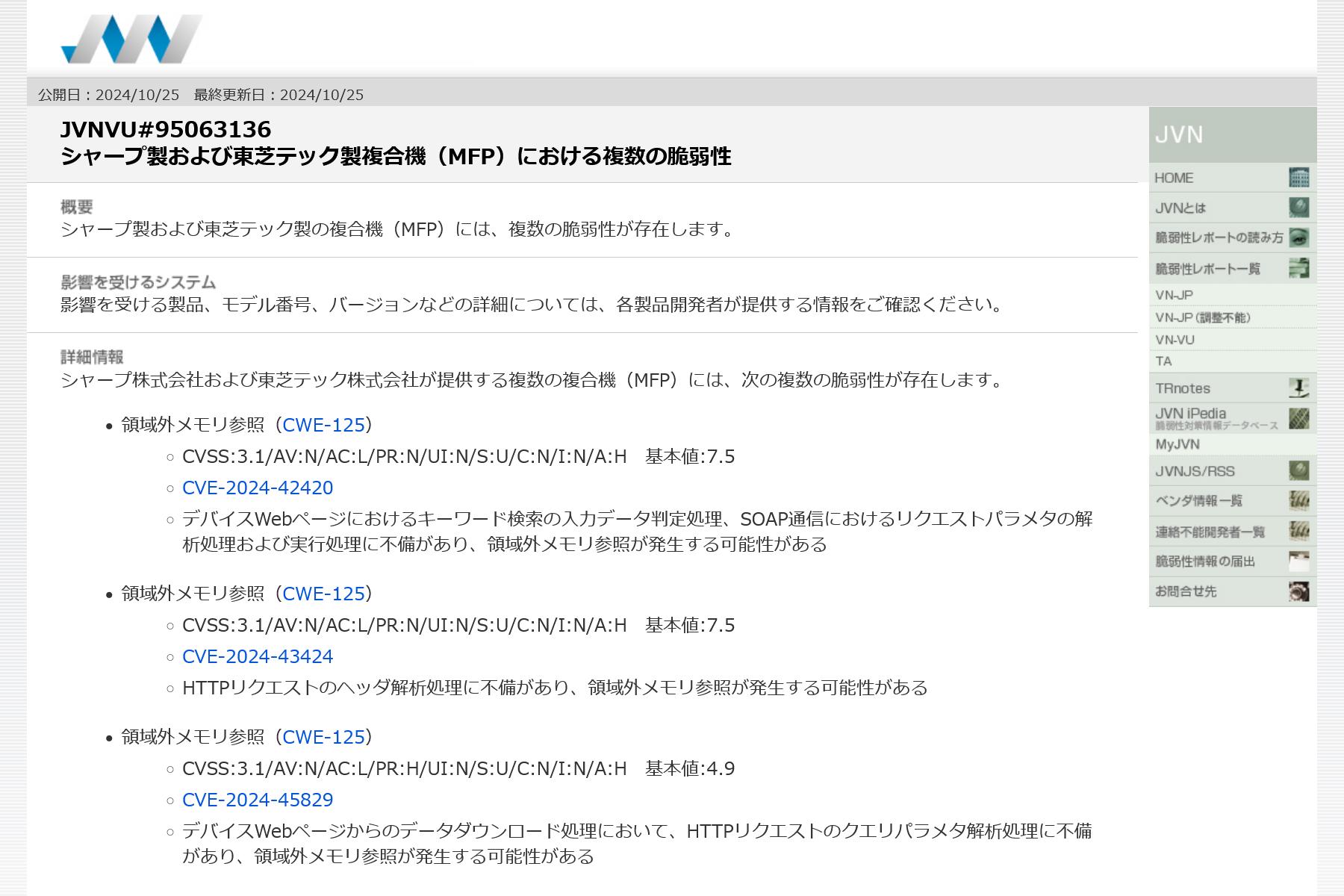This screenshot has height=896, width=1344.
Task: Open JVN iPedia menu item
Action: (x=1233, y=418)
